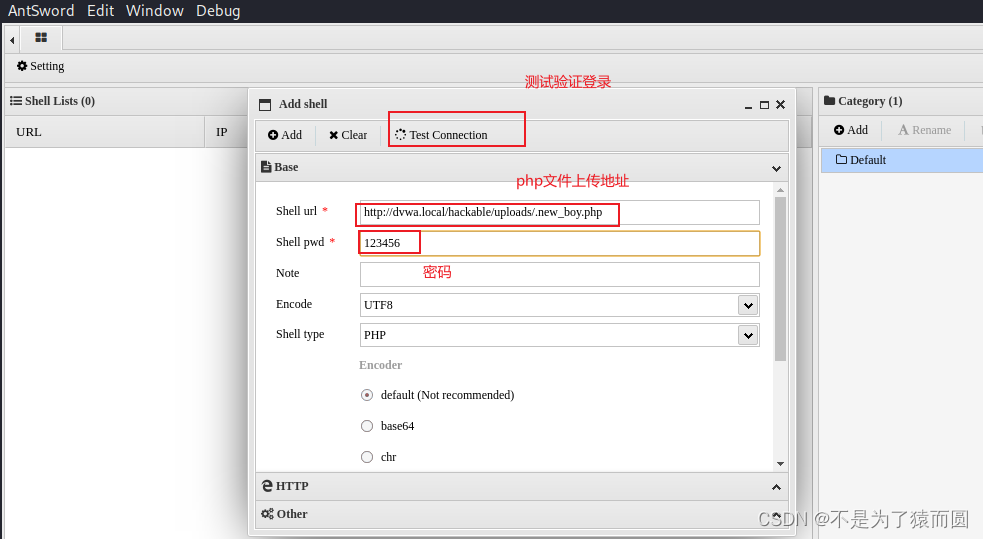The image size is (983, 539).
Task: Click the form scrollbar up arrow
Action: pyautogui.click(x=781, y=190)
